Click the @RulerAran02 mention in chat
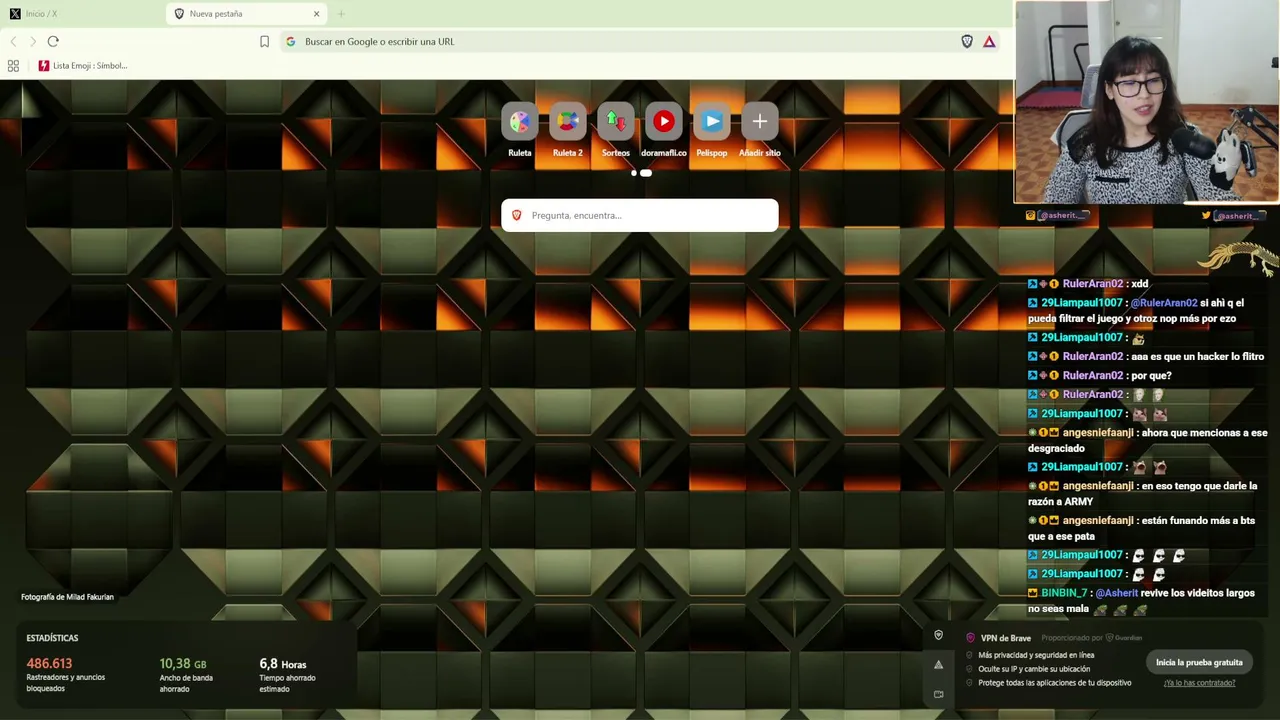 tap(1163, 303)
